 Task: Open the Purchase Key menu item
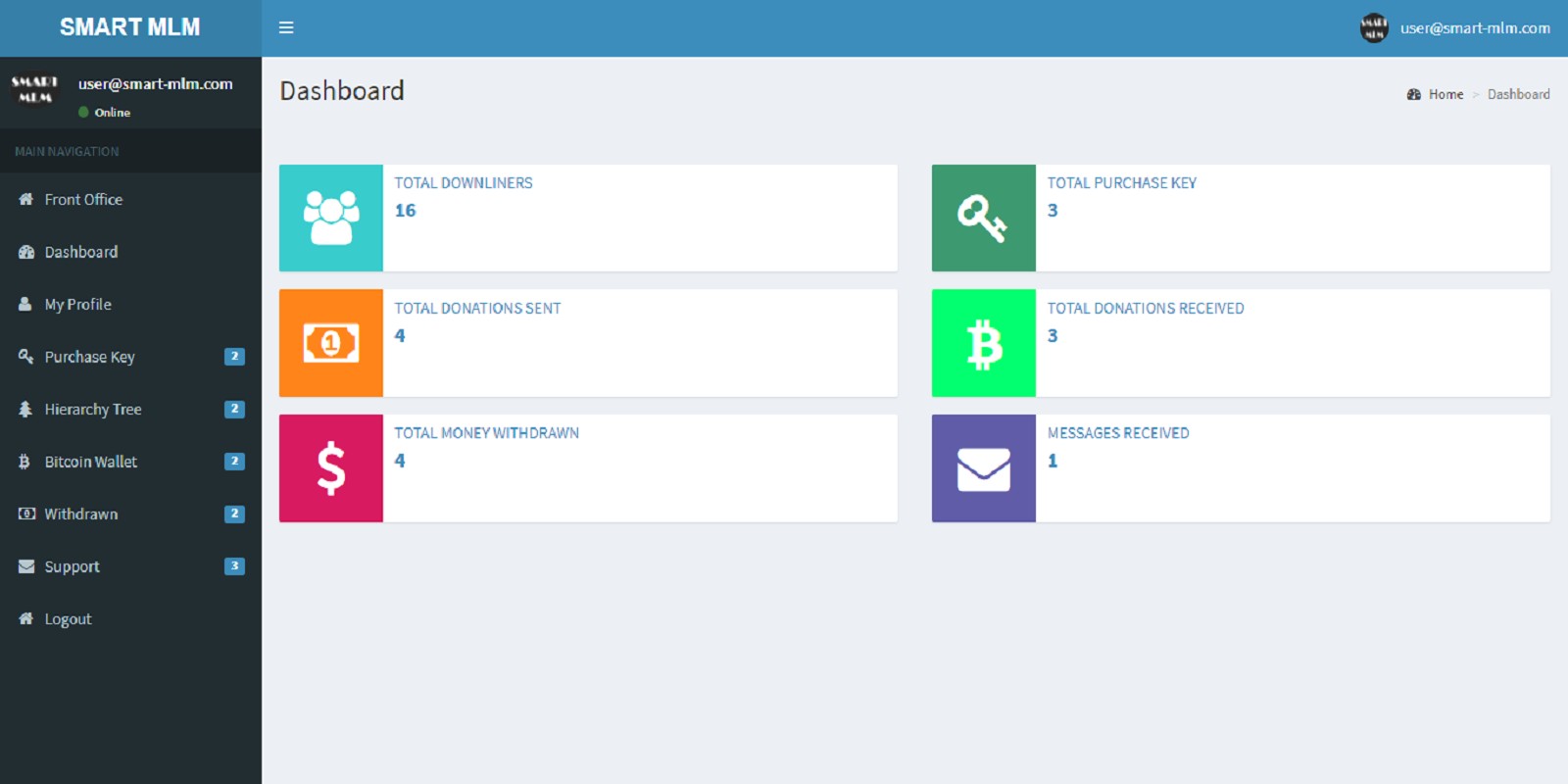coord(130,357)
